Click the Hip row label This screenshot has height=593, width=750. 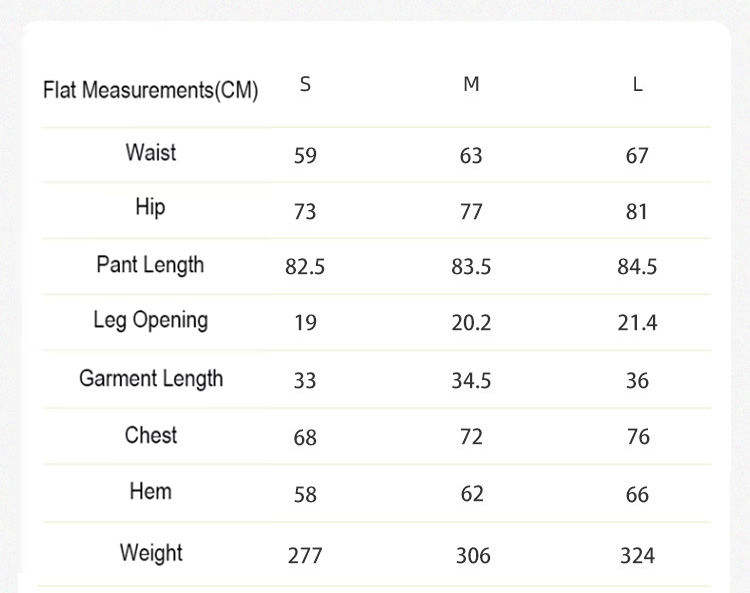[151, 207]
